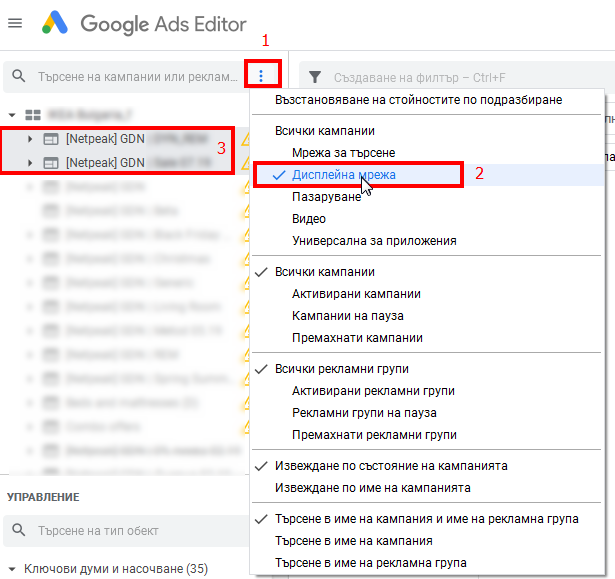615x579 pixels.
Task: Select Активирани рекламни групи option
Action: coord(373,391)
